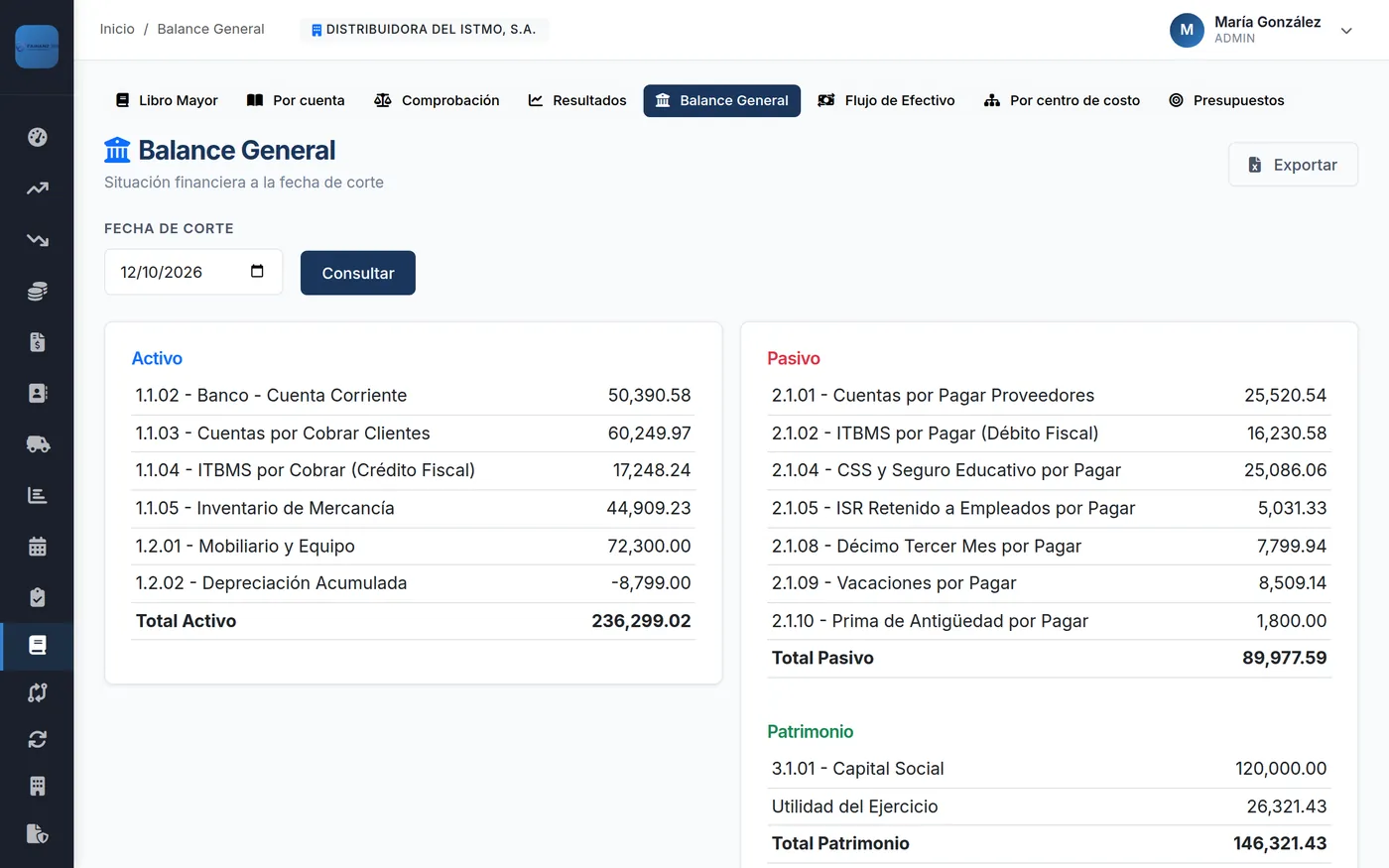Select the Balance General tab
1389x868 pixels.
[x=722, y=100]
